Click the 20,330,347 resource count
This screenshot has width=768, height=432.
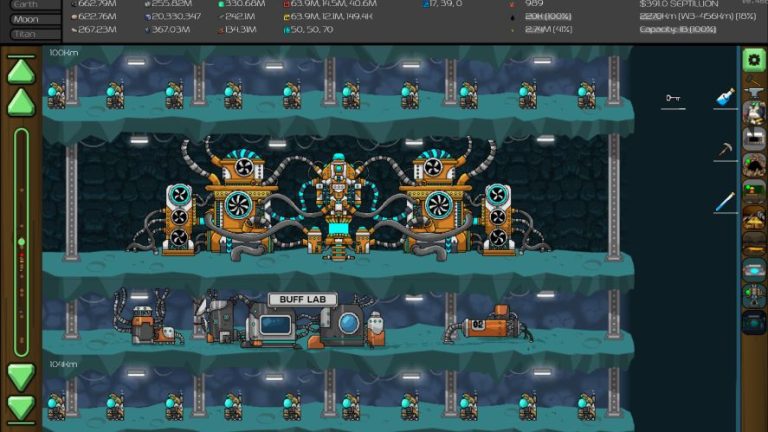[176, 17]
